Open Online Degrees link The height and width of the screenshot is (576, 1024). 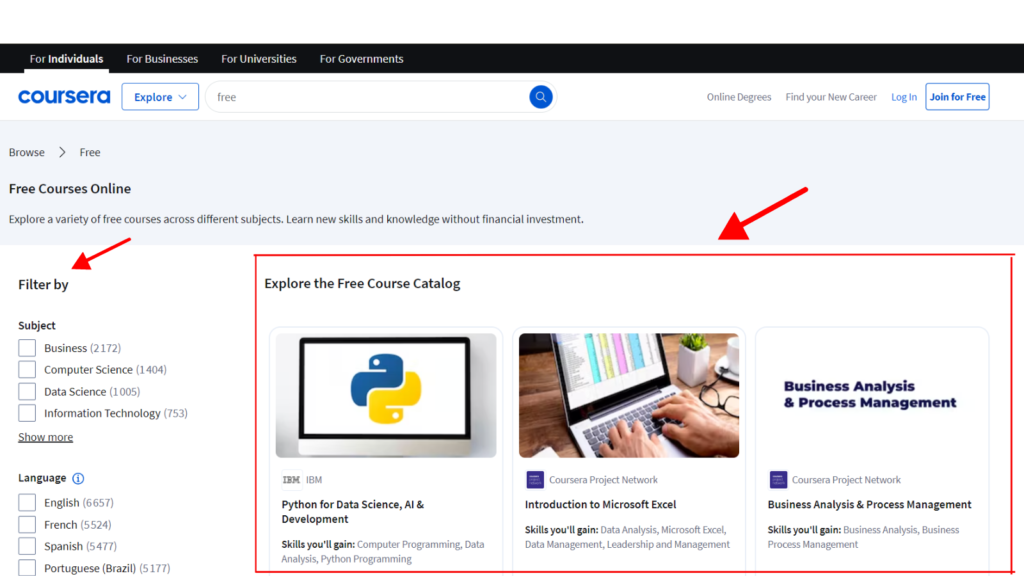[x=739, y=97]
